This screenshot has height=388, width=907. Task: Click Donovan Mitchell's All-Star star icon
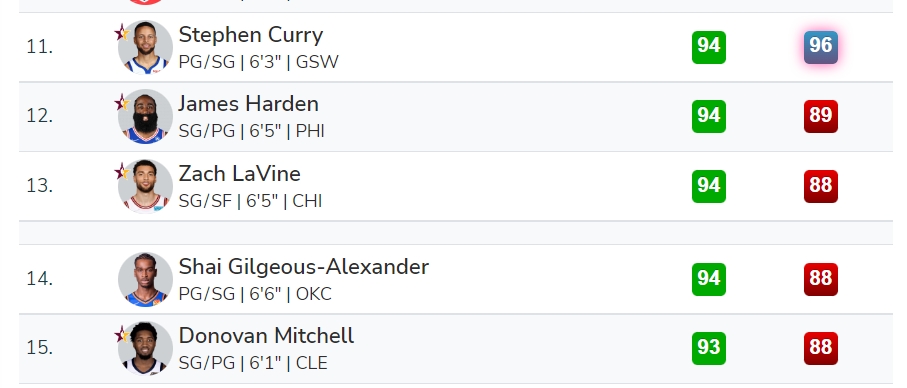click(x=121, y=334)
